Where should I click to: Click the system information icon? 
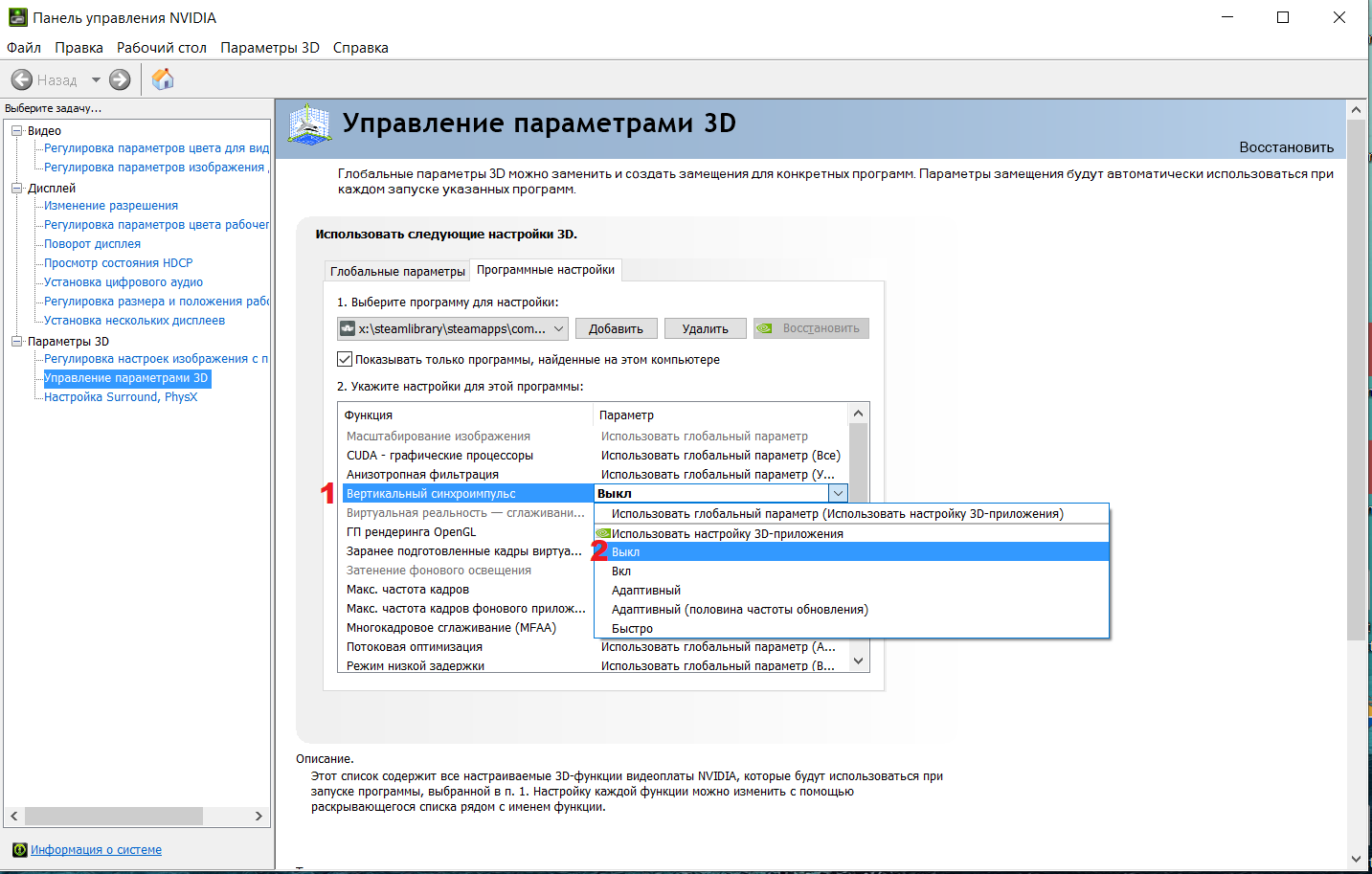pyautogui.click(x=19, y=850)
